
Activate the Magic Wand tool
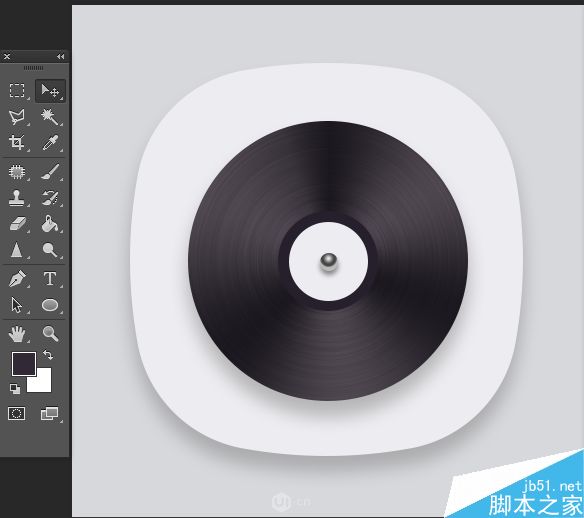point(50,117)
